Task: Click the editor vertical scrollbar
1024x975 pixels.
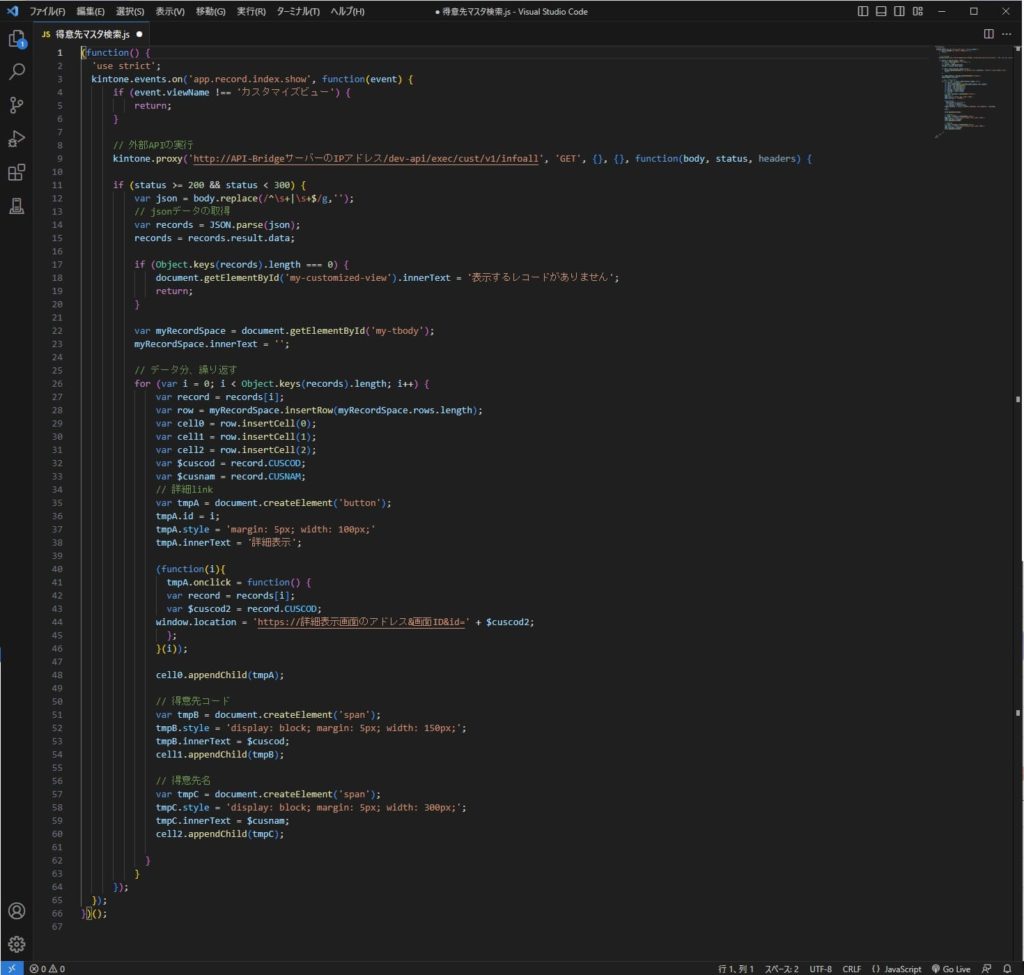Action: coord(1018,503)
